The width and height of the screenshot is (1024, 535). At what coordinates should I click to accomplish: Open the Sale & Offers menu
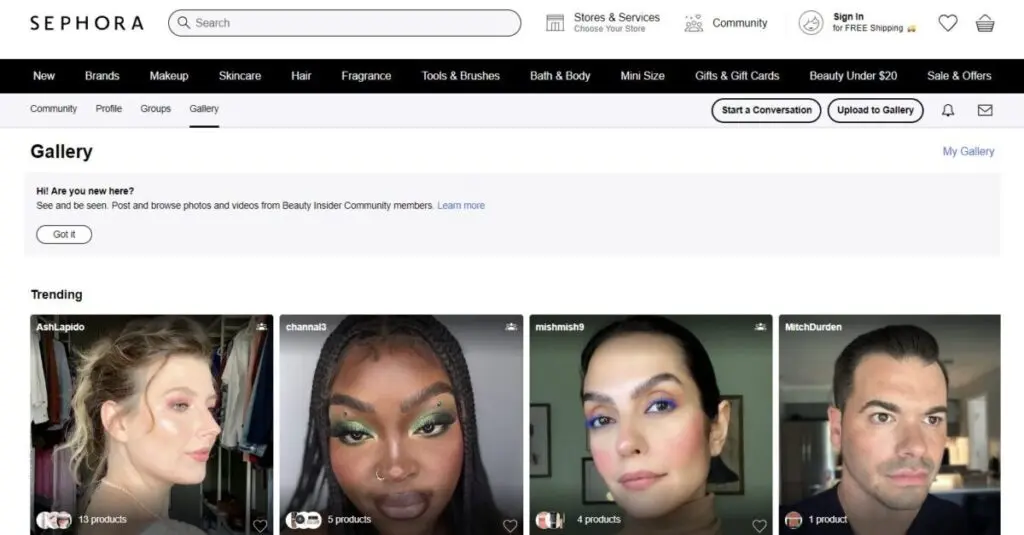click(x=959, y=76)
